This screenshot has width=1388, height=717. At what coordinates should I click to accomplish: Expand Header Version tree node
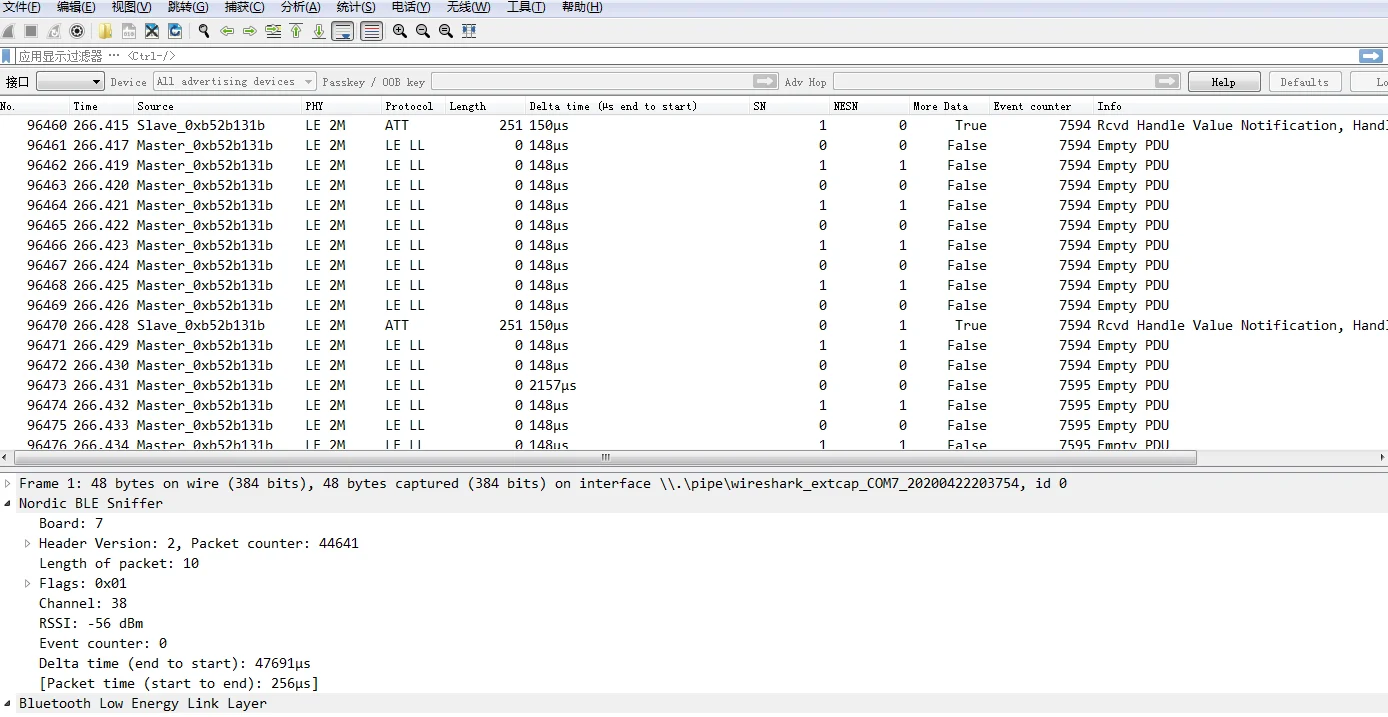[x=28, y=543]
